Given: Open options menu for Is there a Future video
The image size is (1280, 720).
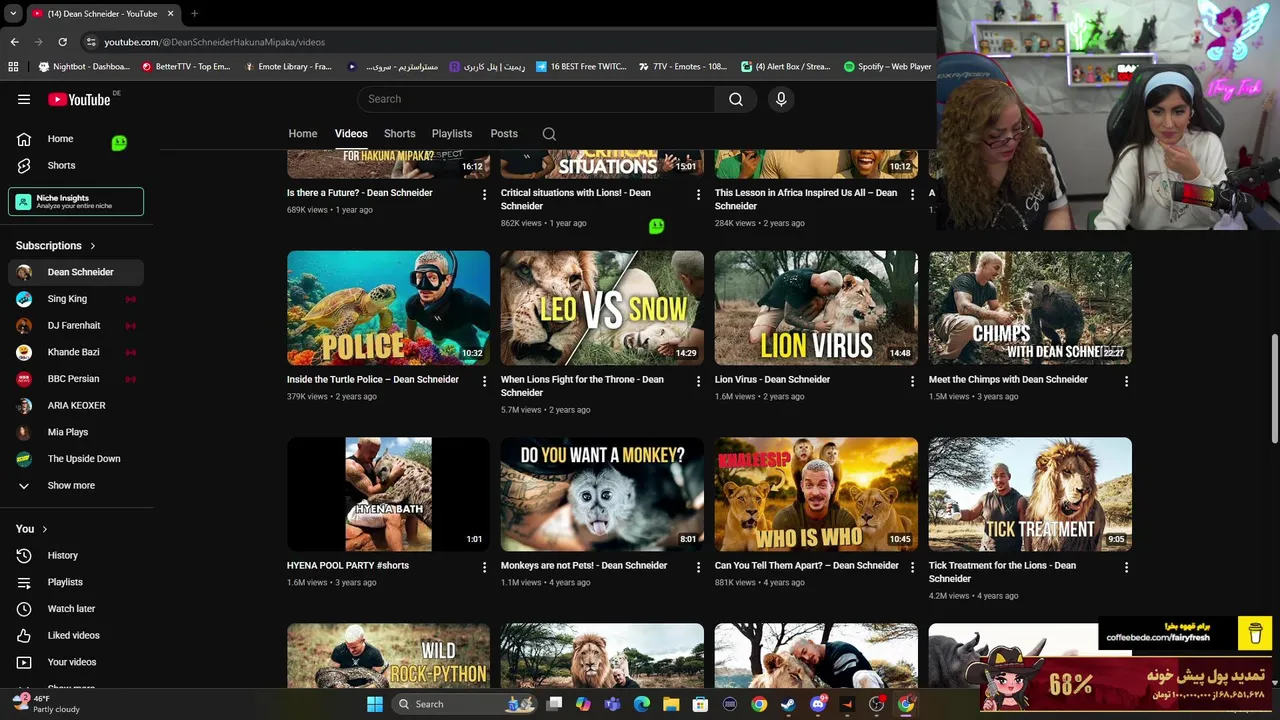Looking at the screenshot, I should coord(484,194).
